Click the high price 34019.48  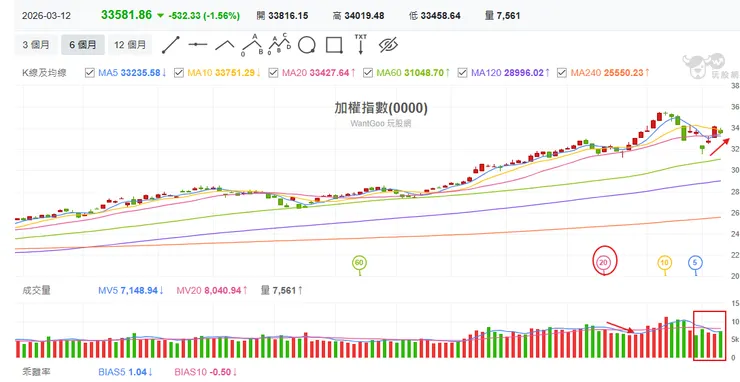(364, 16)
